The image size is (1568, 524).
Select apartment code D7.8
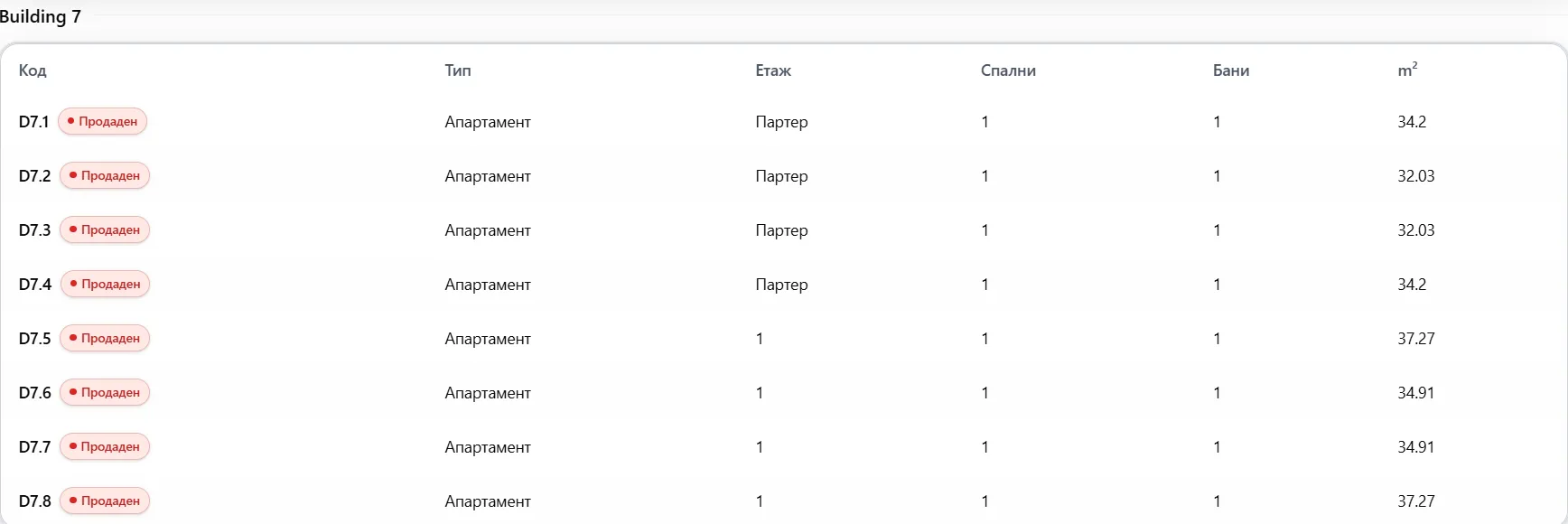(34, 501)
